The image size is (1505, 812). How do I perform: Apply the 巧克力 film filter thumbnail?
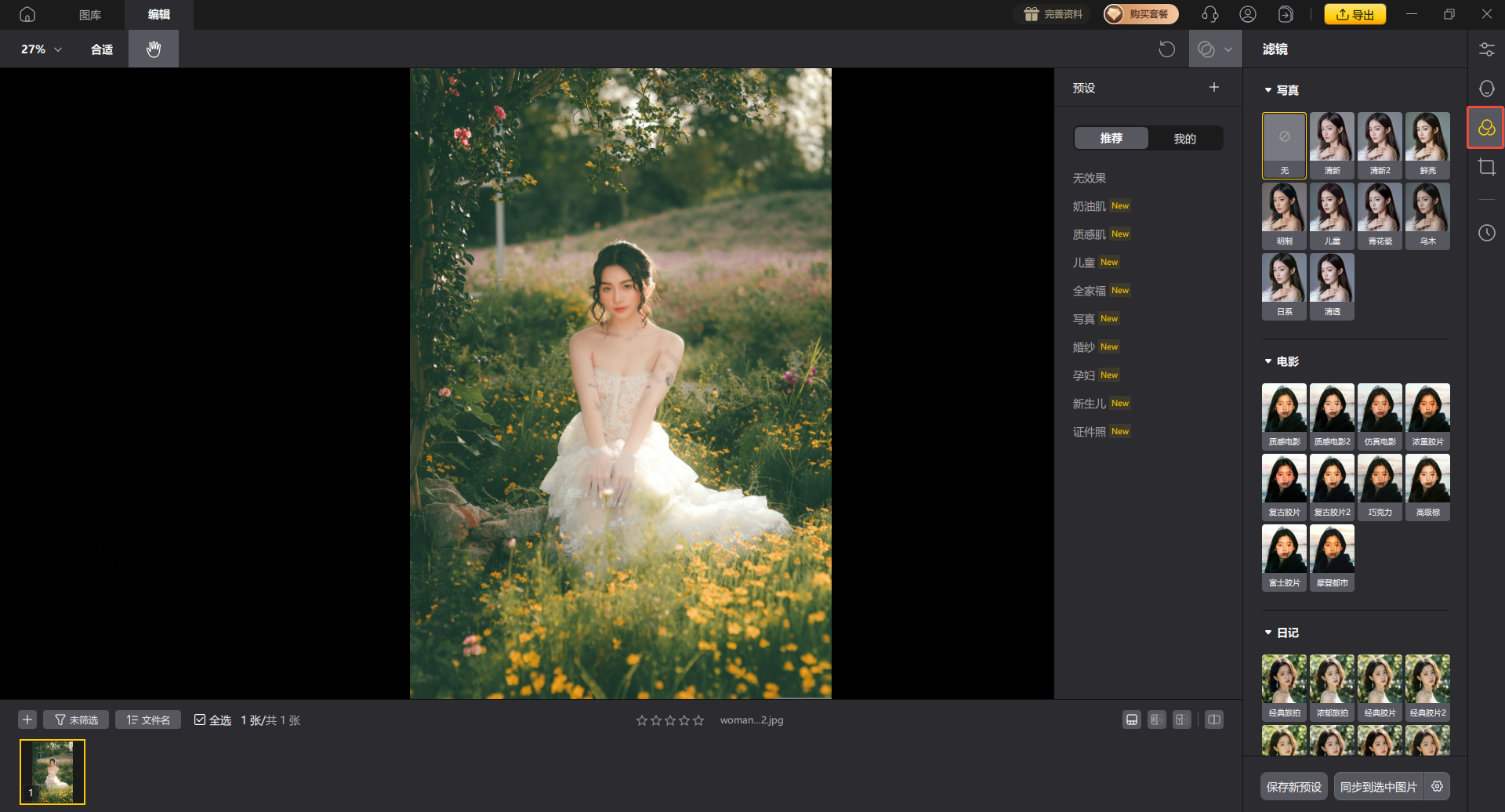click(1380, 487)
